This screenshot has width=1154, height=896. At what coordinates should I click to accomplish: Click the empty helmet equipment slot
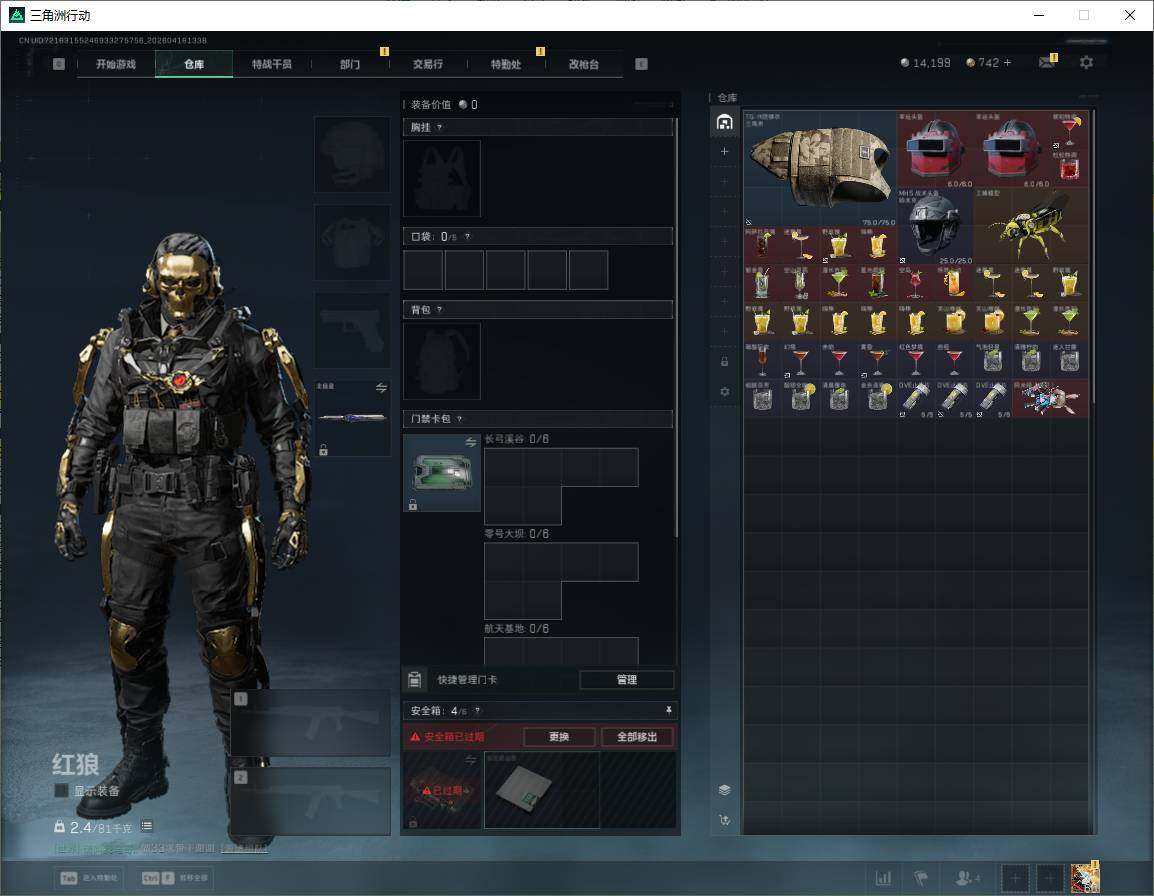pyautogui.click(x=353, y=155)
